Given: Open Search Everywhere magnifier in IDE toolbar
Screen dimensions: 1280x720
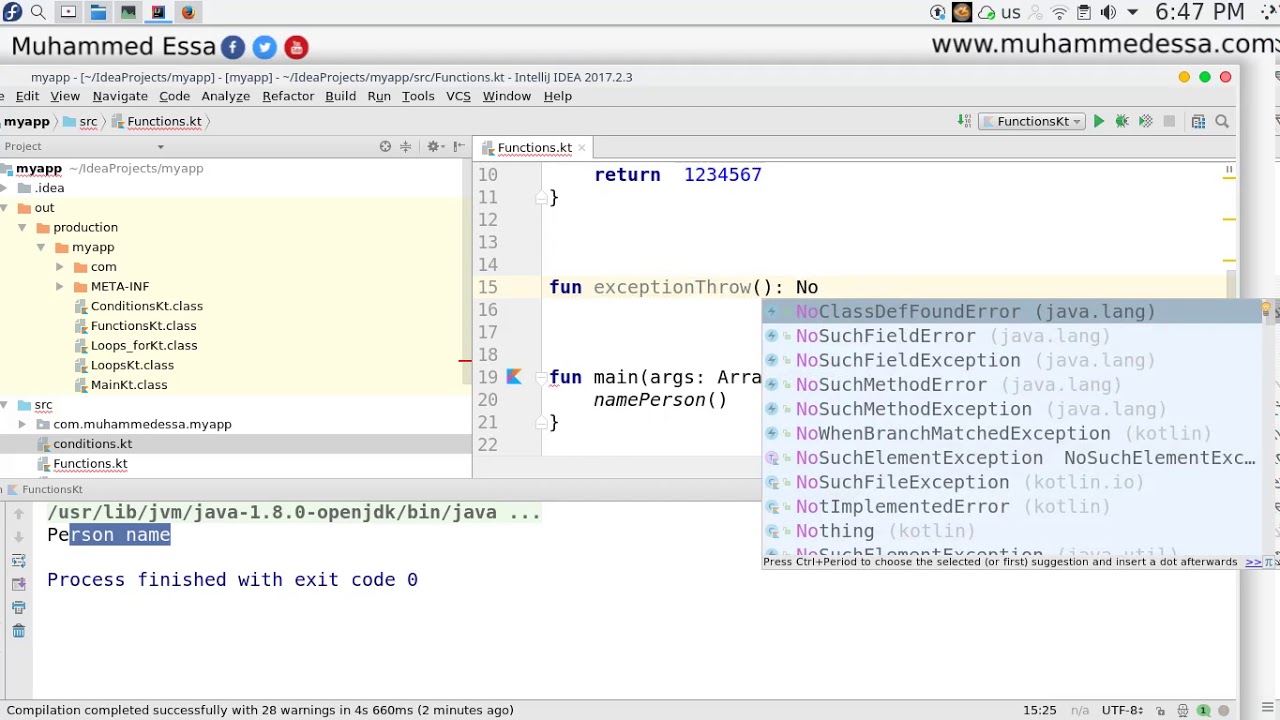Looking at the screenshot, I should click(1222, 121).
